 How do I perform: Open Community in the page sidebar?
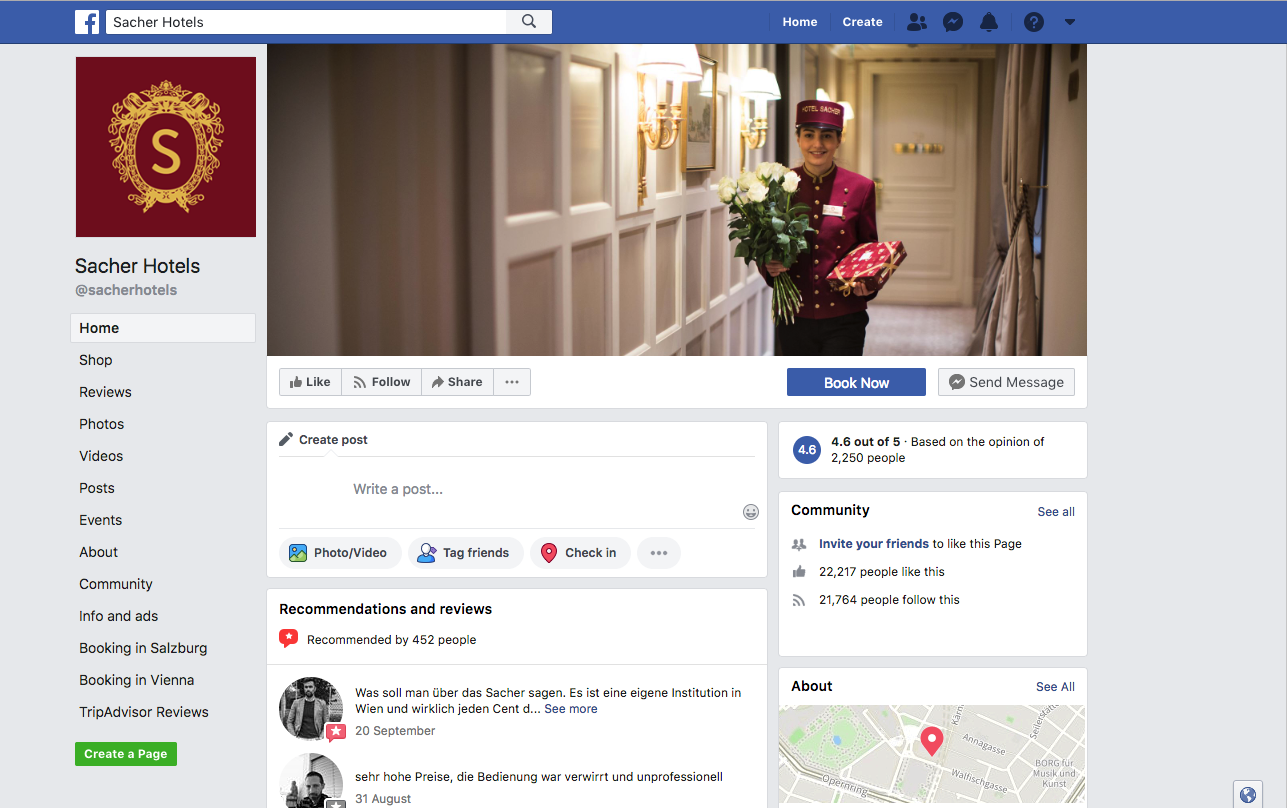point(116,584)
